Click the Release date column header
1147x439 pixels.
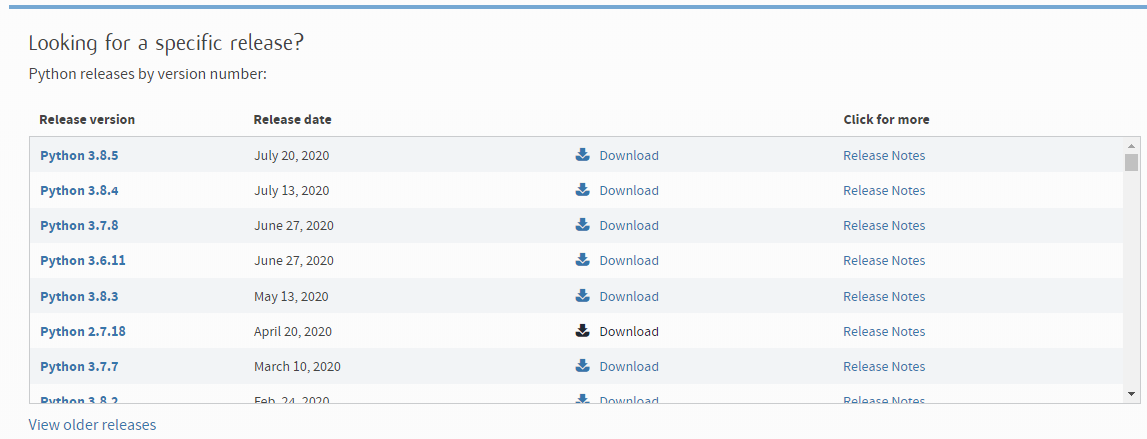click(x=293, y=119)
